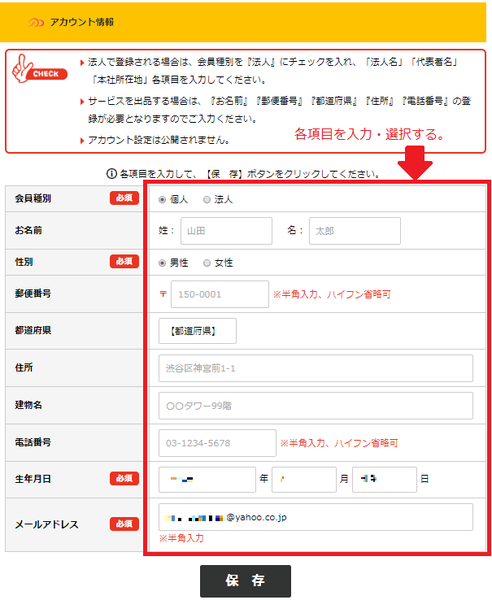This screenshot has width=492, height=600.
Task: Click the CHECK pointing hand icon
Action: [39, 69]
